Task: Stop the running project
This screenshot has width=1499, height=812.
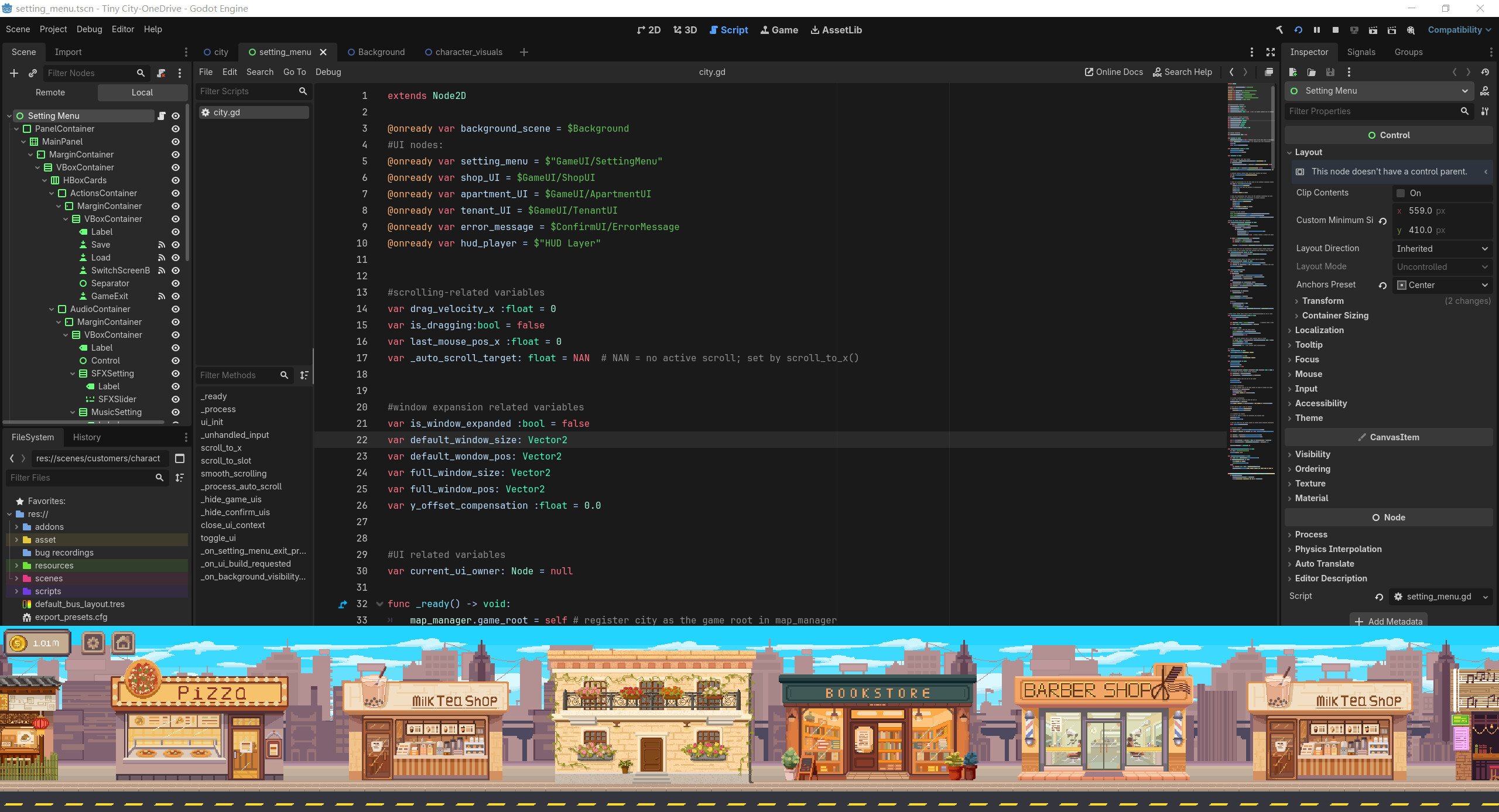Action: tap(1336, 30)
